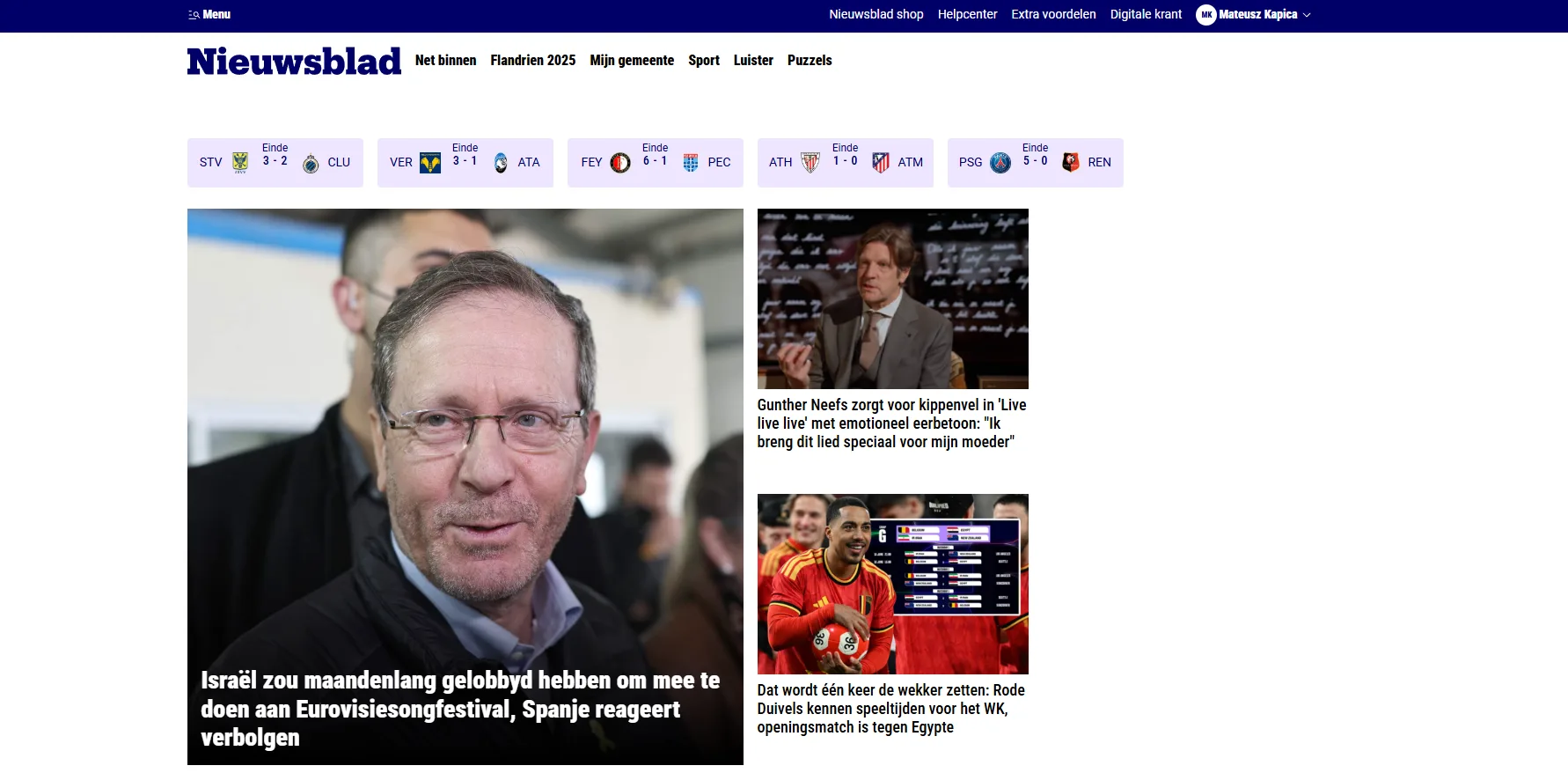The width and height of the screenshot is (1568, 773).
Task: Click the PSG club crest
Action: [x=1000, y=163]
